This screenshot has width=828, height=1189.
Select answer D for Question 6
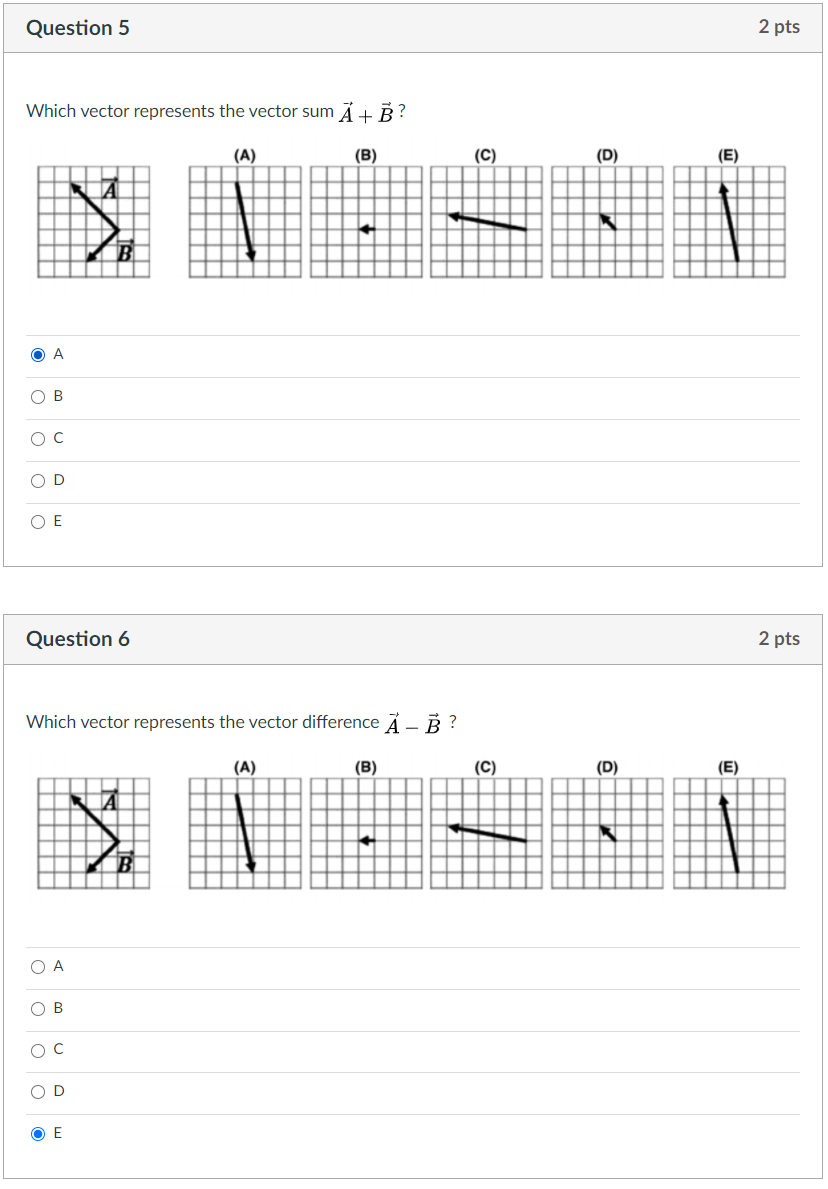[37, 1091]
